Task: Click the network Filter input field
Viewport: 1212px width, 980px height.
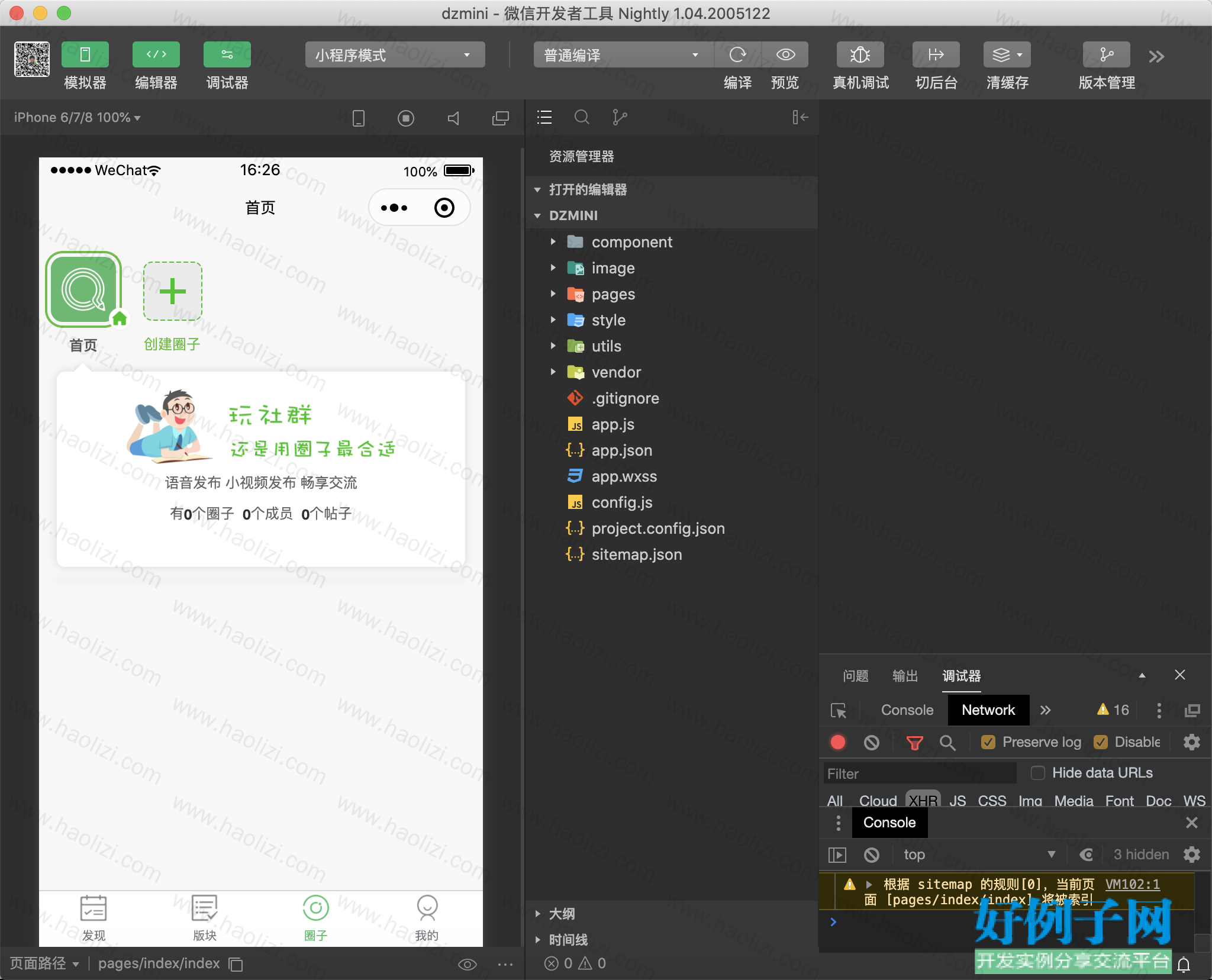Action: (x=920, y=773)
